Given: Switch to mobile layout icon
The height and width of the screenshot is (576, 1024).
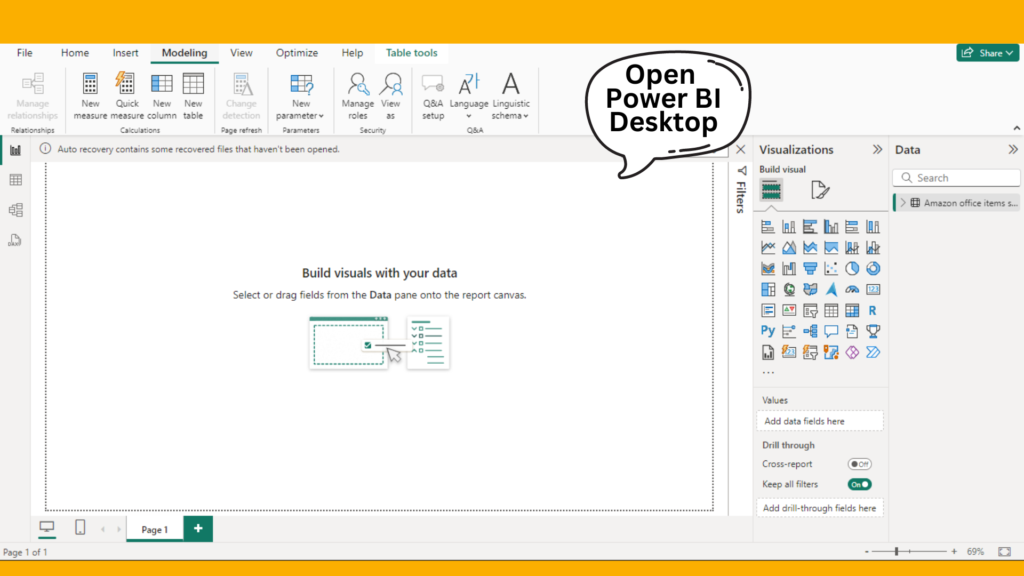Looking at the screenshot, I should tap(80, 527).
